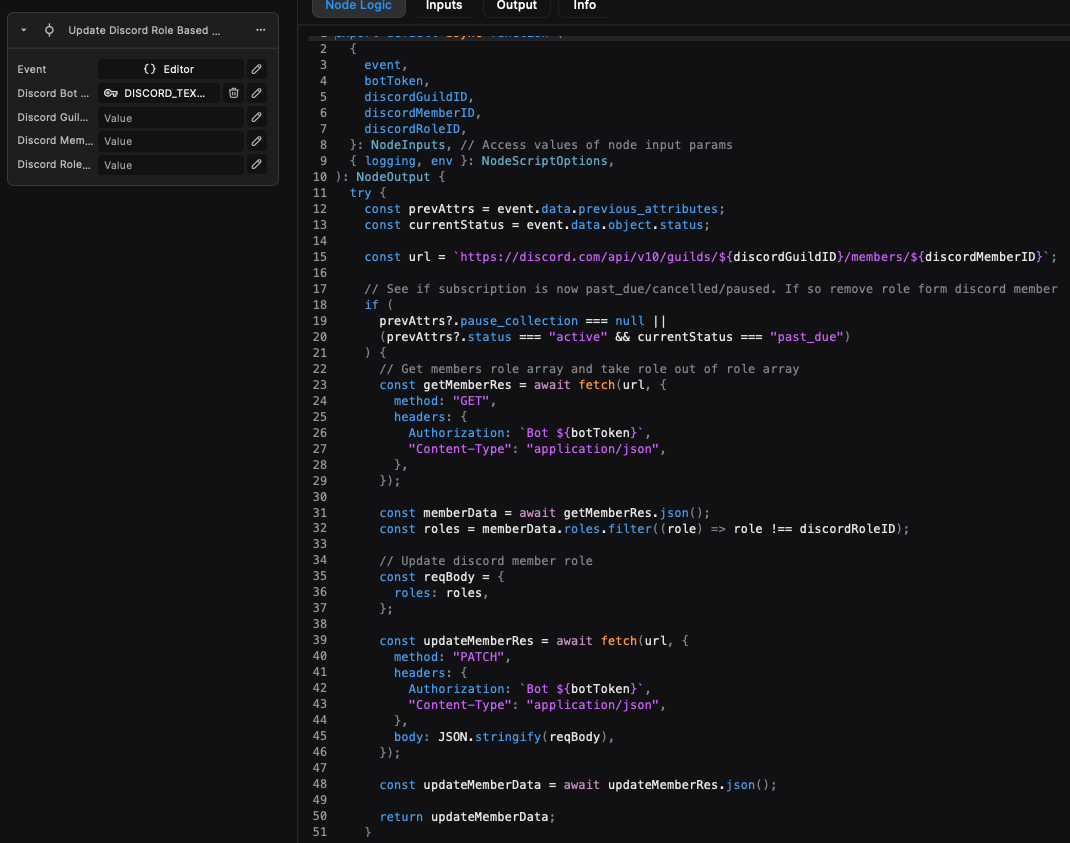
Task: Open the Event Editor button
Action: point(170,69)
